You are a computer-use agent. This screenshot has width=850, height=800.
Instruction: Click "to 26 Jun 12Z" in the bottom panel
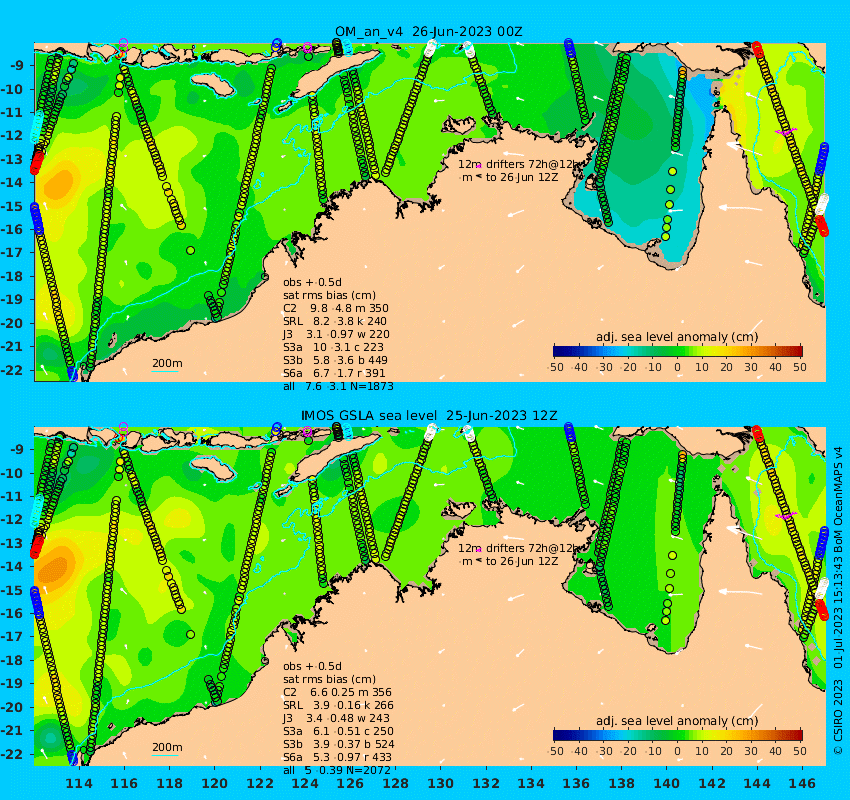(x=521, y=561)
